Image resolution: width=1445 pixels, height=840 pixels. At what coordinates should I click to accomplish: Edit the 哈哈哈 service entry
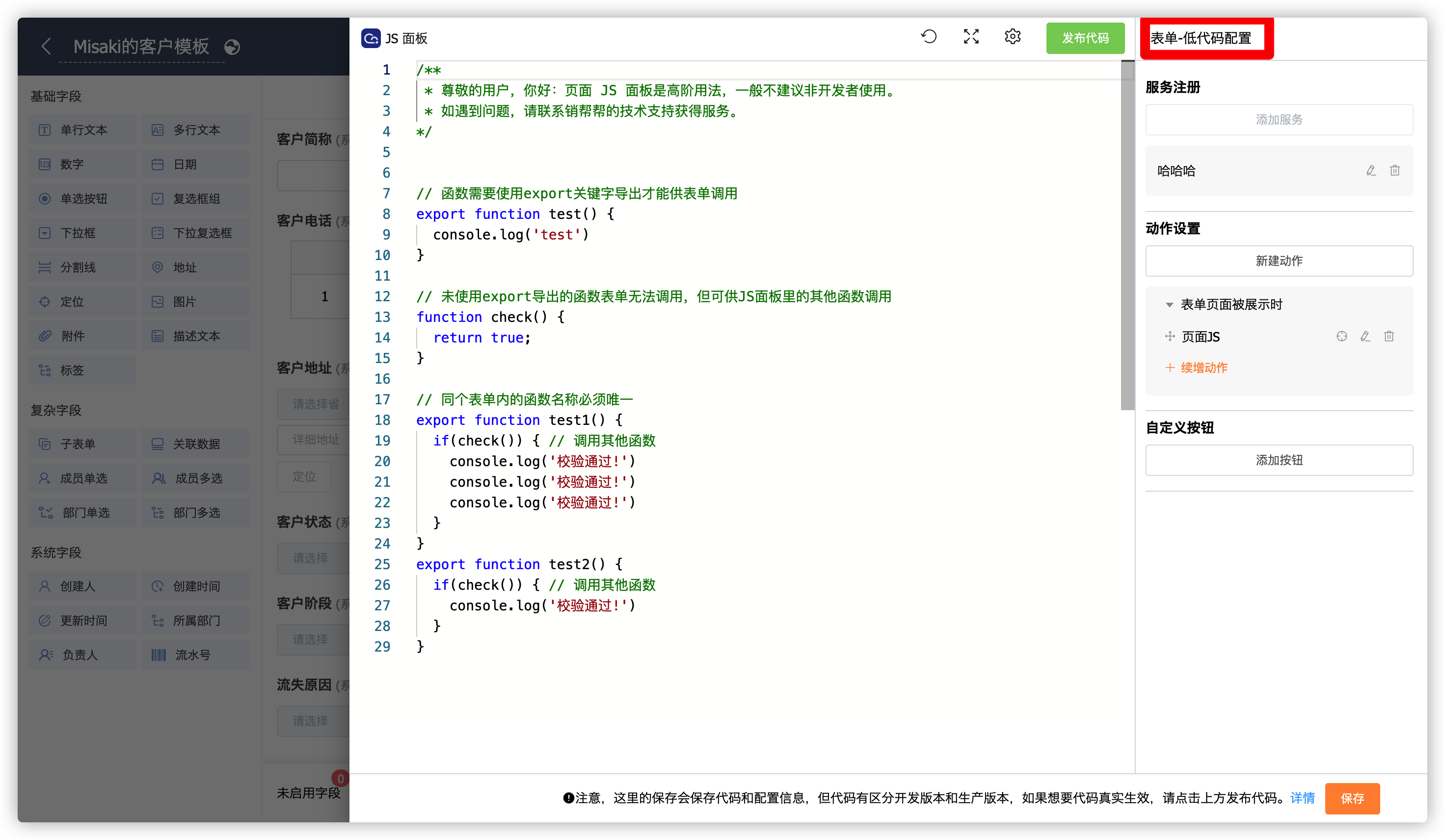coord(1370,171)
